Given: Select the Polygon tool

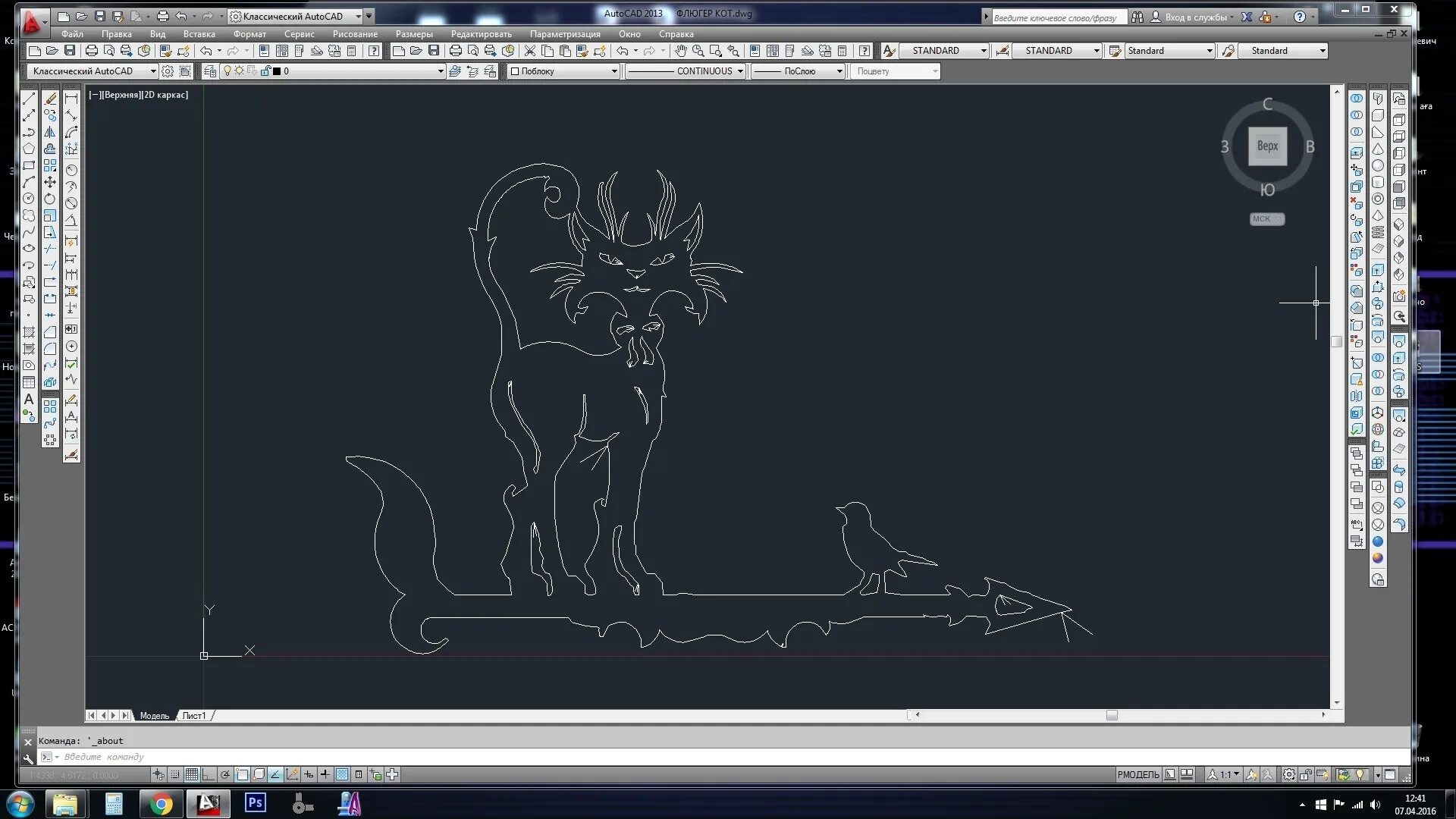Looking at the screenshot, I should 29,149.
